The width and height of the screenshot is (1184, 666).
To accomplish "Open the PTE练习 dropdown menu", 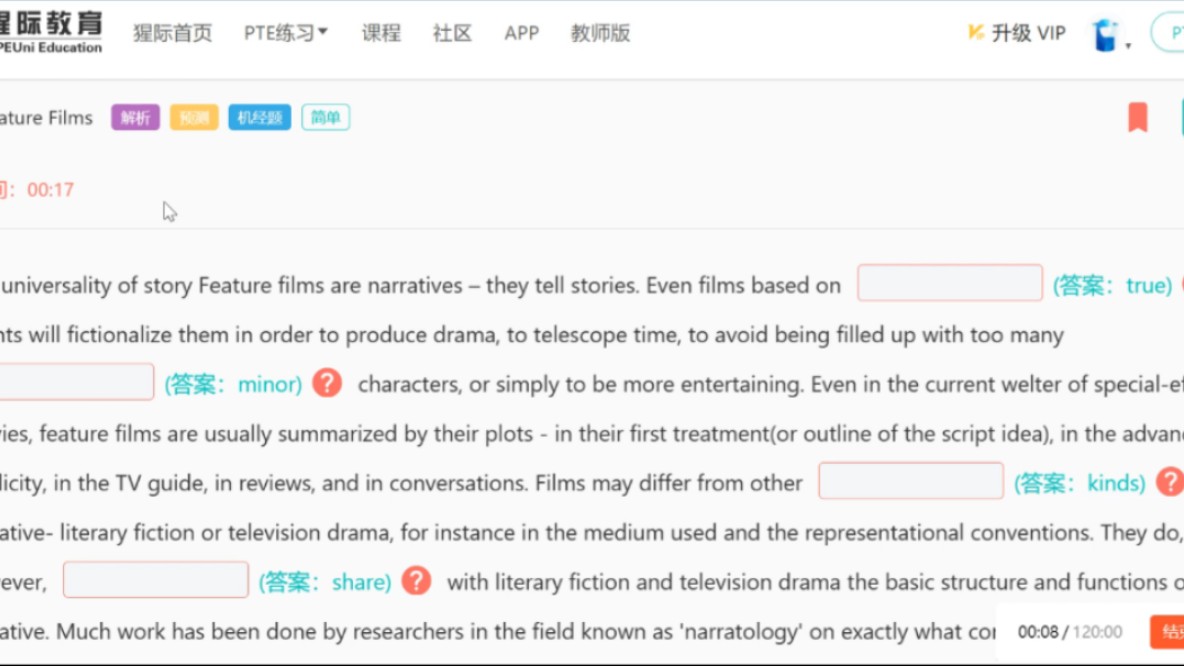I will (x=285, y=33).
